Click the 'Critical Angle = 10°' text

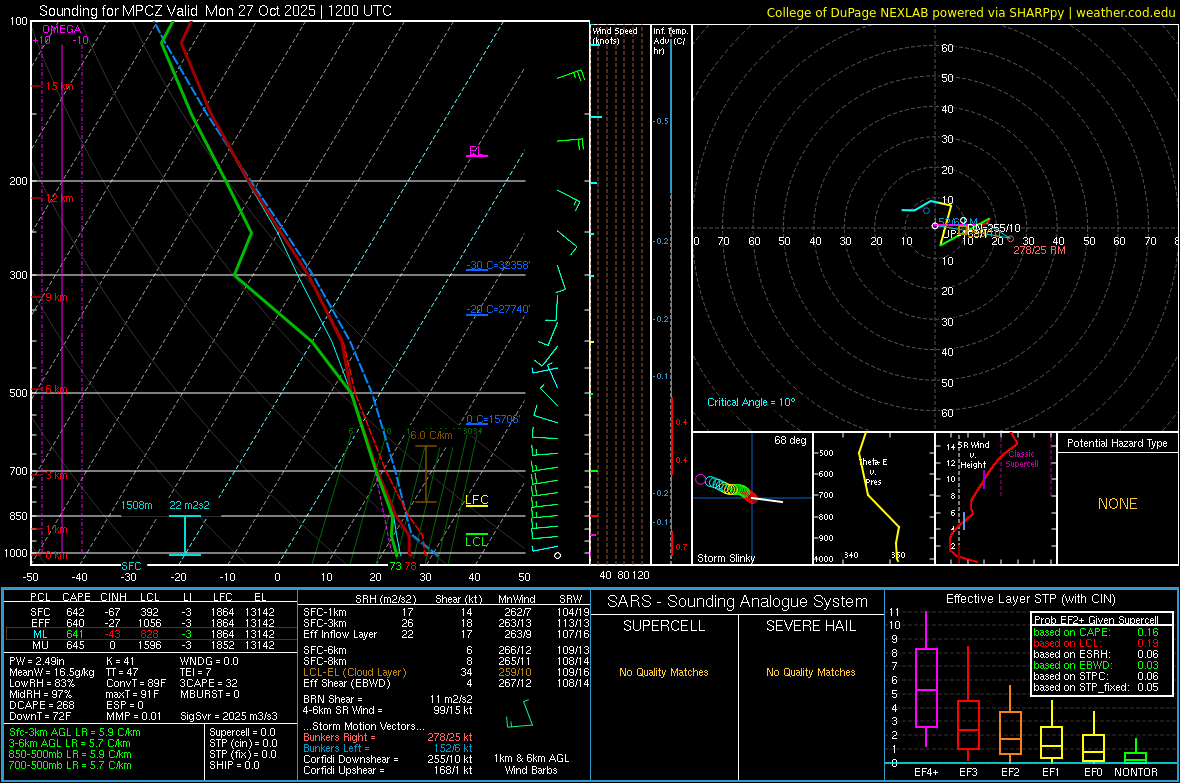tap(751, 402)
